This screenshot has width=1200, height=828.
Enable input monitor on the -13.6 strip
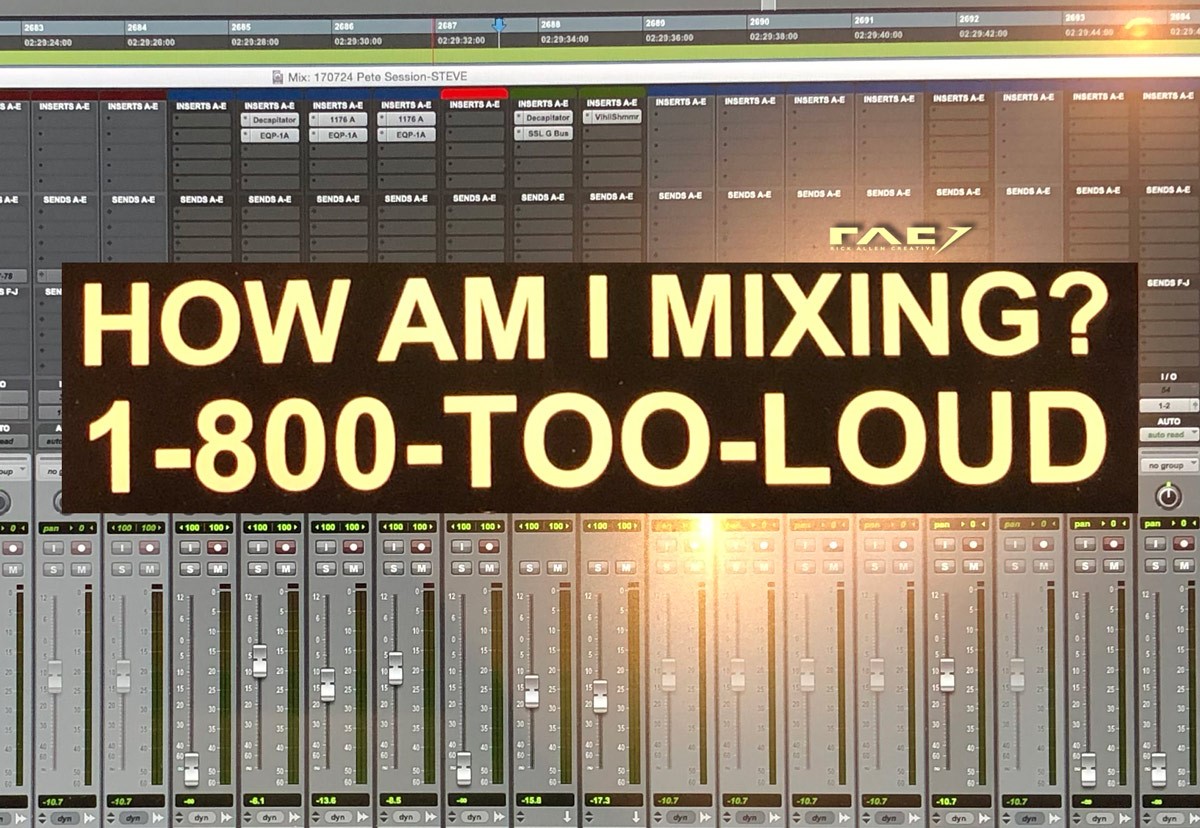click(x=326, y=547)
